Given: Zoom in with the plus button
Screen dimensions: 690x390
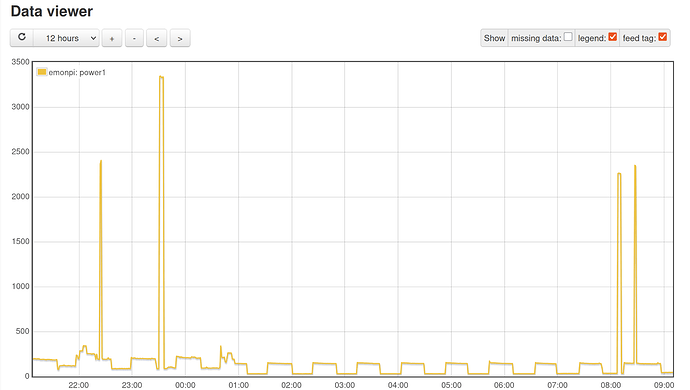Looking at the screenshot, I should pyautogui.click(x=112, y=38).
